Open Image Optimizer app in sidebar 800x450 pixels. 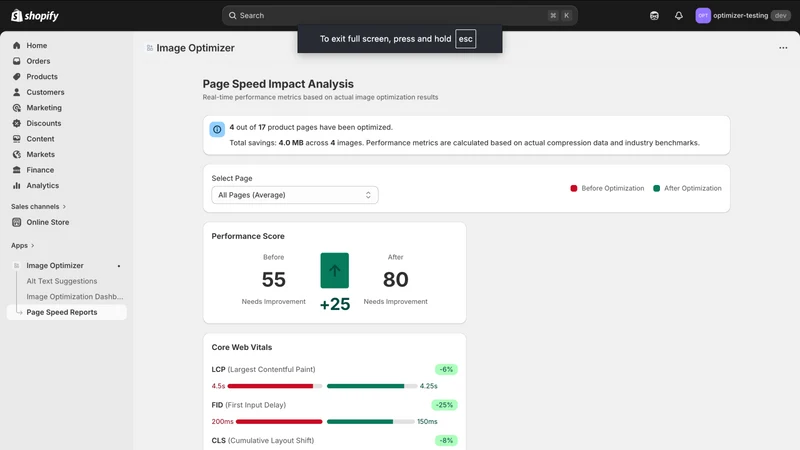[55, 266]
